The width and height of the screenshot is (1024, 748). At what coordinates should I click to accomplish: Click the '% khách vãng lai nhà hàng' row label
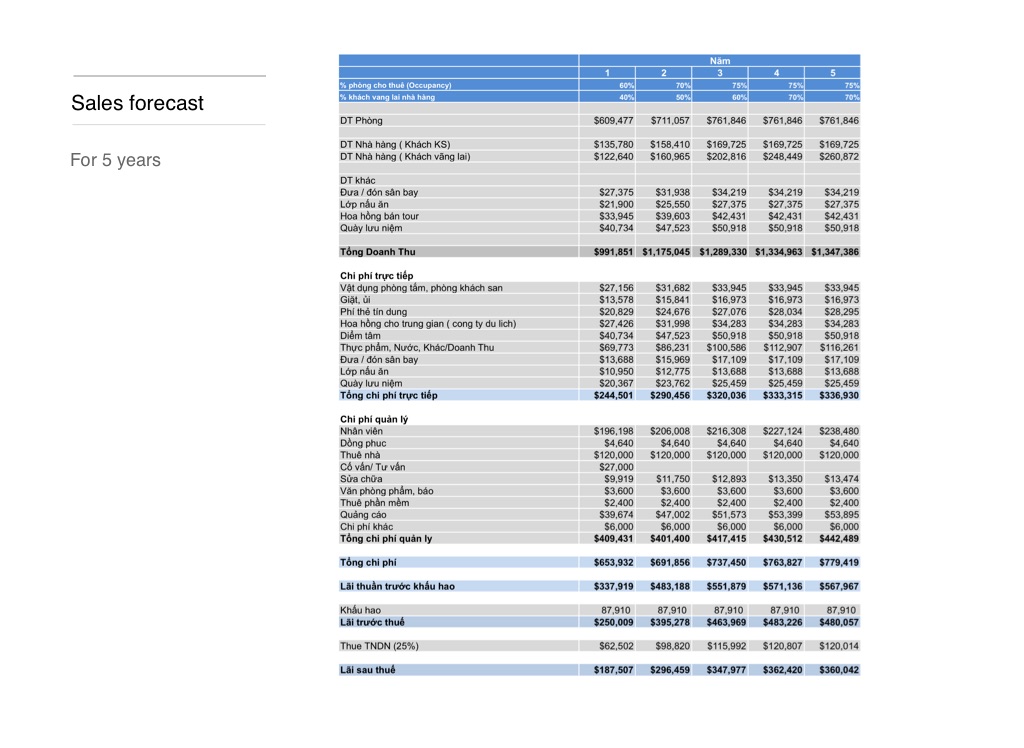click(x=388, y=97)
